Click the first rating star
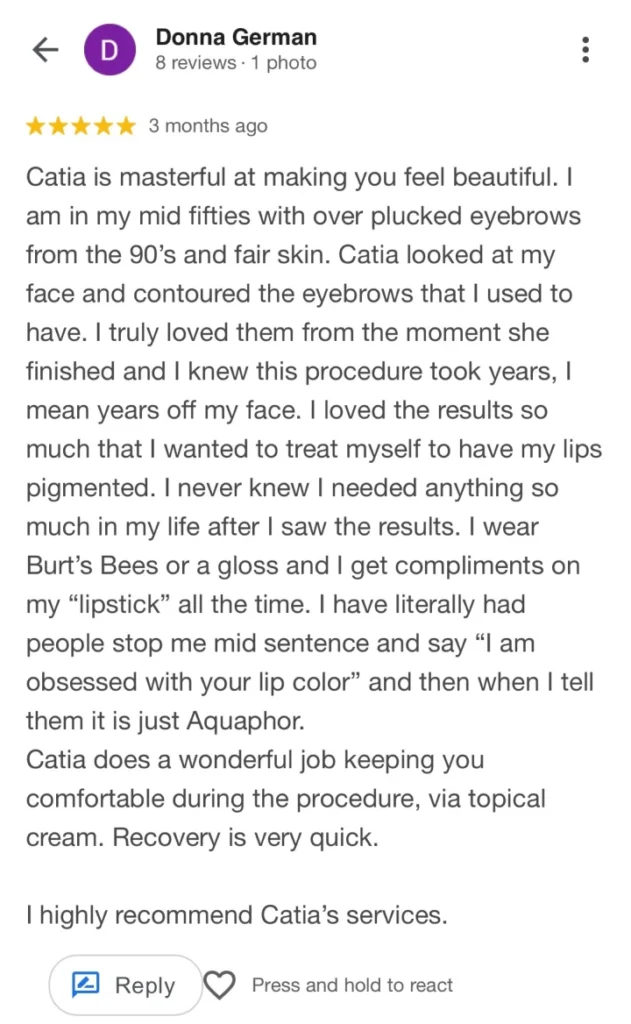This screenshot has width=631, height=1024. pos(36,126)
